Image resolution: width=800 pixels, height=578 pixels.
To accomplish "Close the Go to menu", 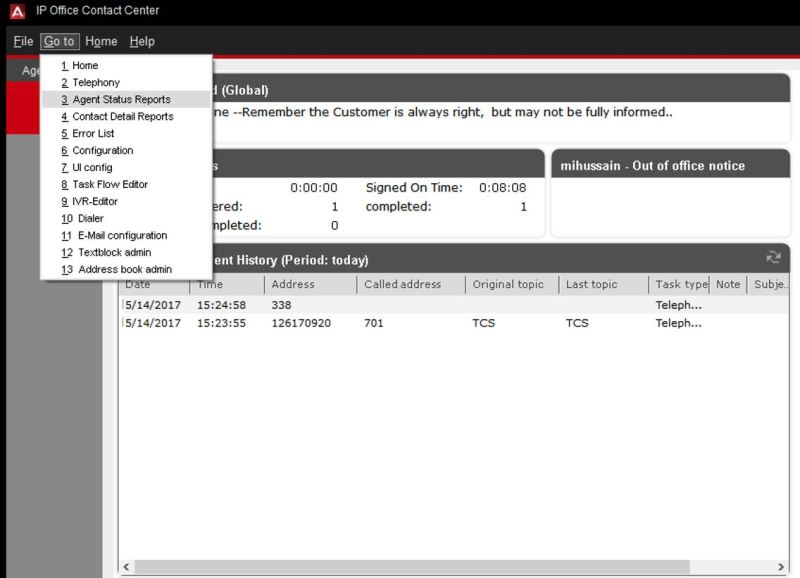I will pos(59,41).
